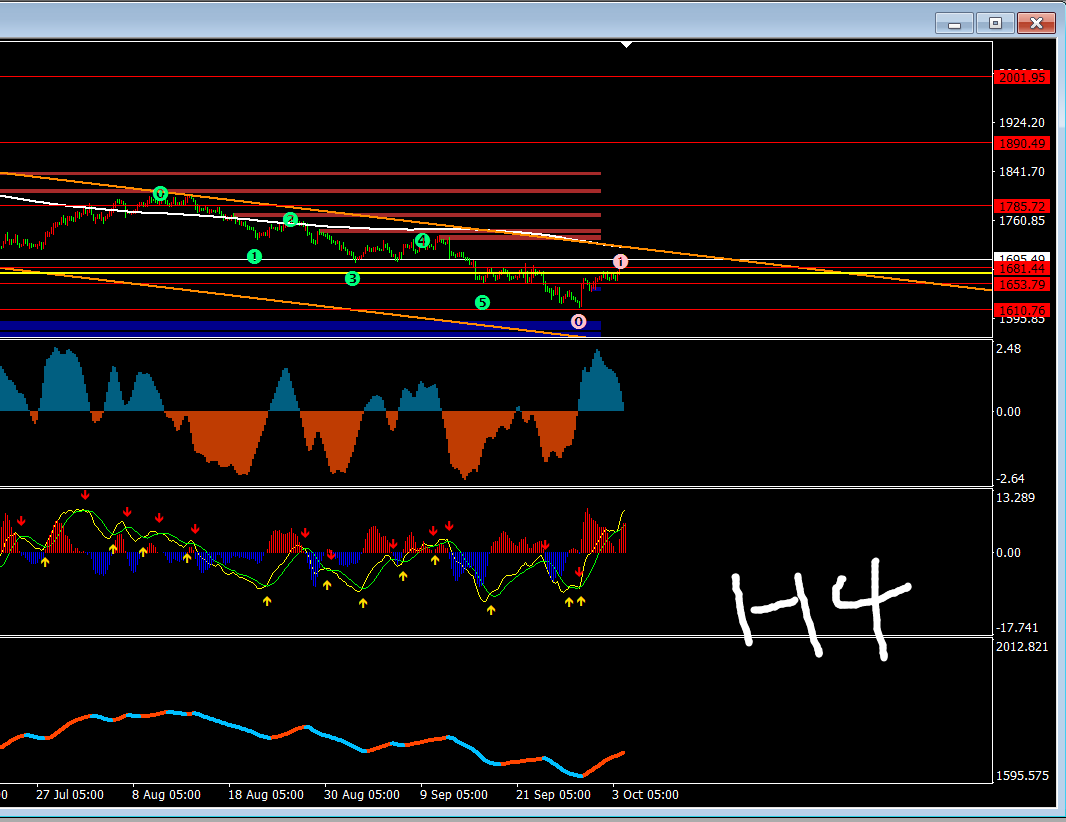Select the 1653.79 price level label
The height and width of the screenshot is (822, 1066).
(1020, 285)
